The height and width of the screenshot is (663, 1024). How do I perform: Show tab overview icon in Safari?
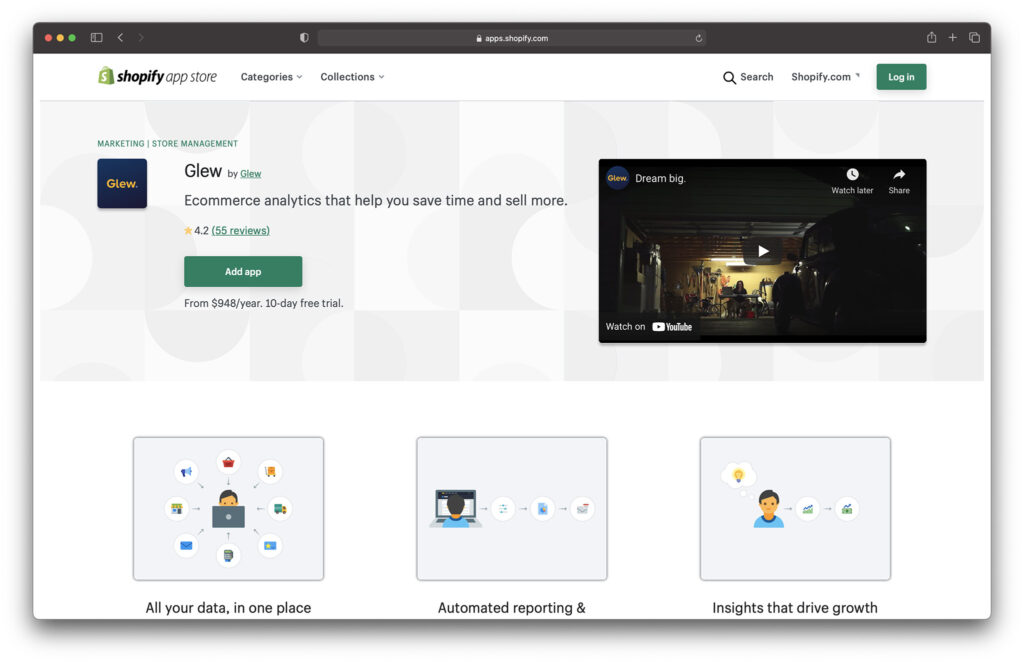[974, 38]
